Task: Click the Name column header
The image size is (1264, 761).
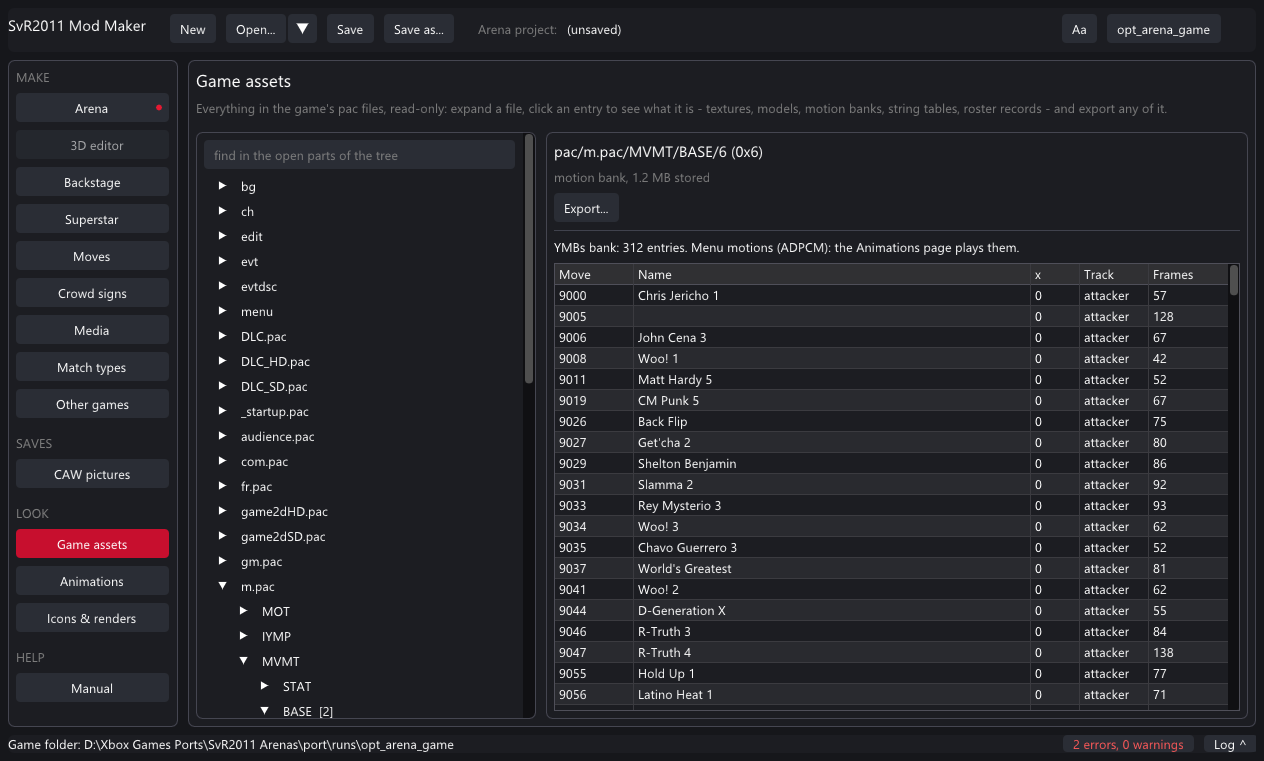Action: coord(832,274)
